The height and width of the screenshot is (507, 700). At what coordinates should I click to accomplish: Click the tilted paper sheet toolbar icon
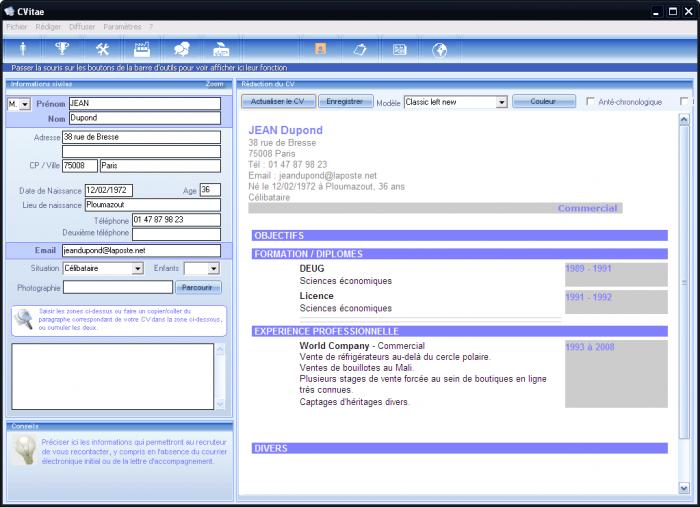point(360,48)
